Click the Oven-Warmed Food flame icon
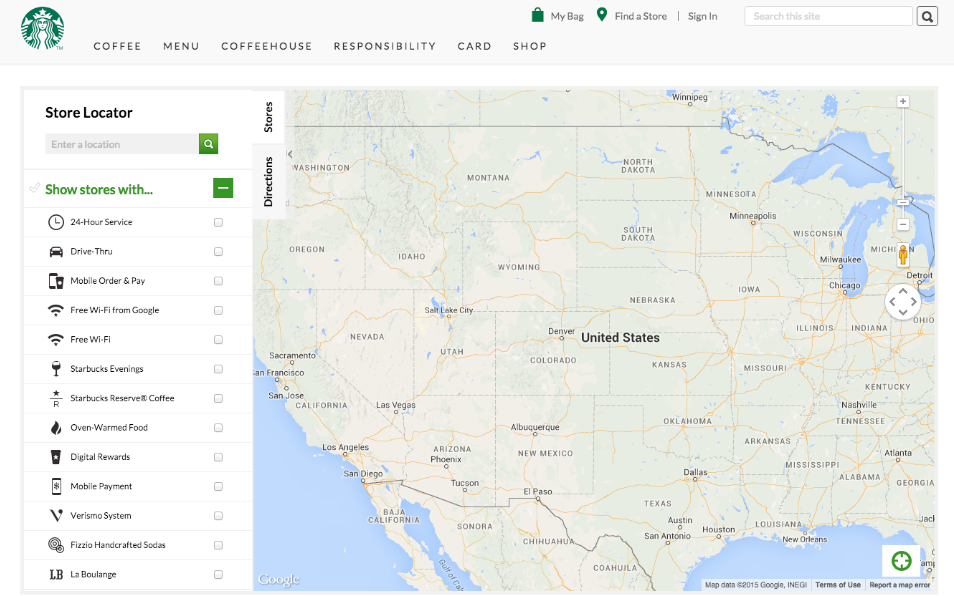954x596 pixels. (x=56, y=428)
